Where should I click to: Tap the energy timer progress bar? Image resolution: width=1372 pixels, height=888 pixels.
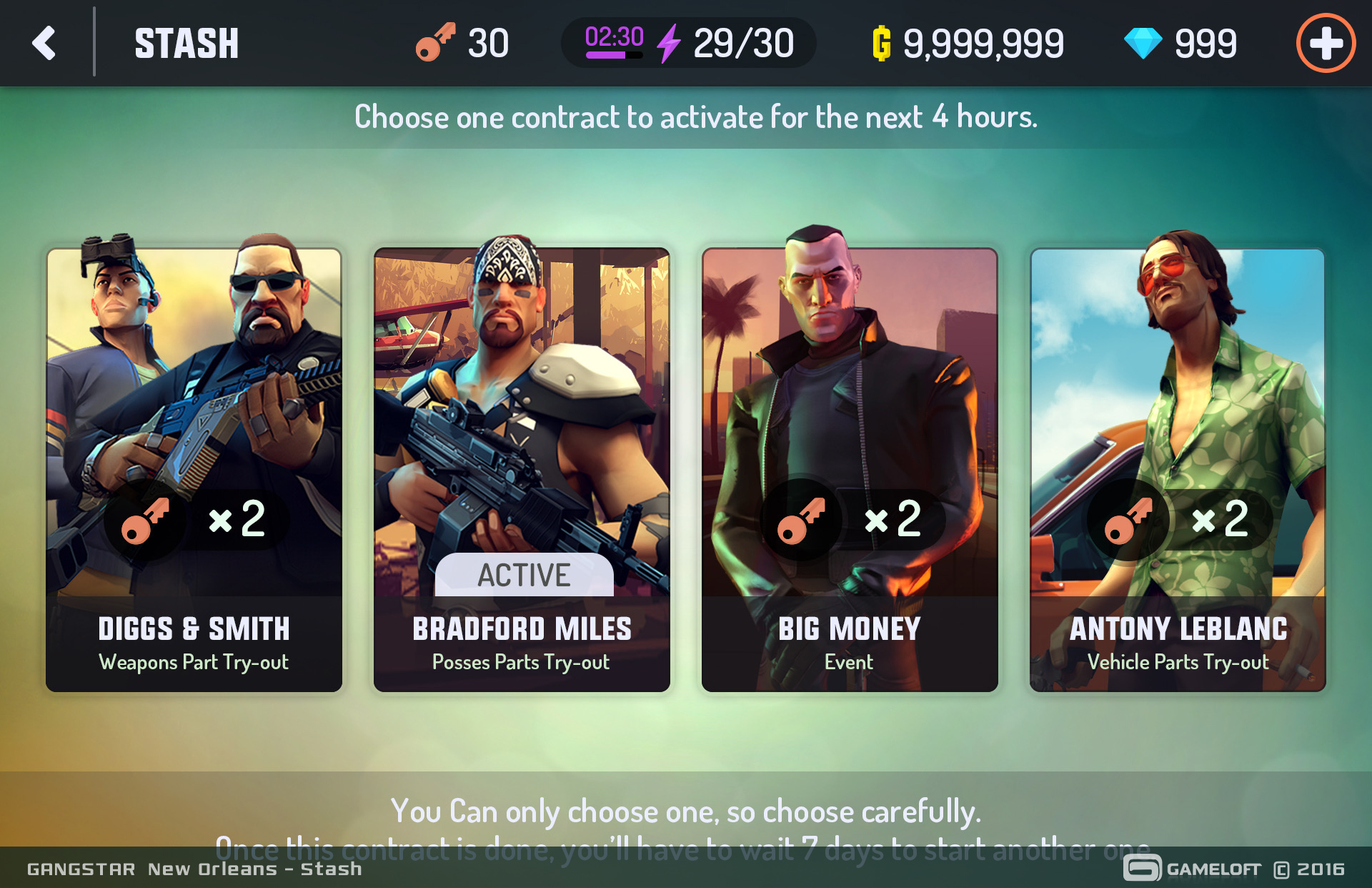coord(614,55)
